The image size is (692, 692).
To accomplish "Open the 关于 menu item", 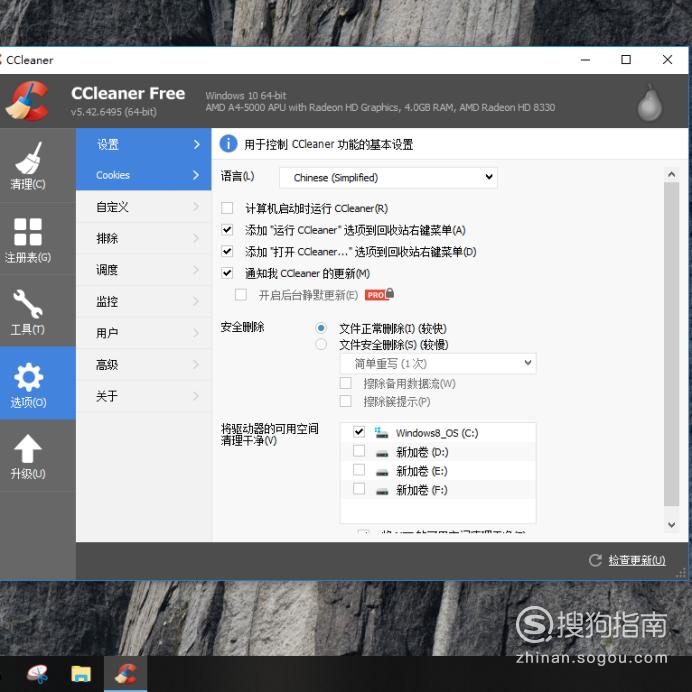I will pos(143,396).
